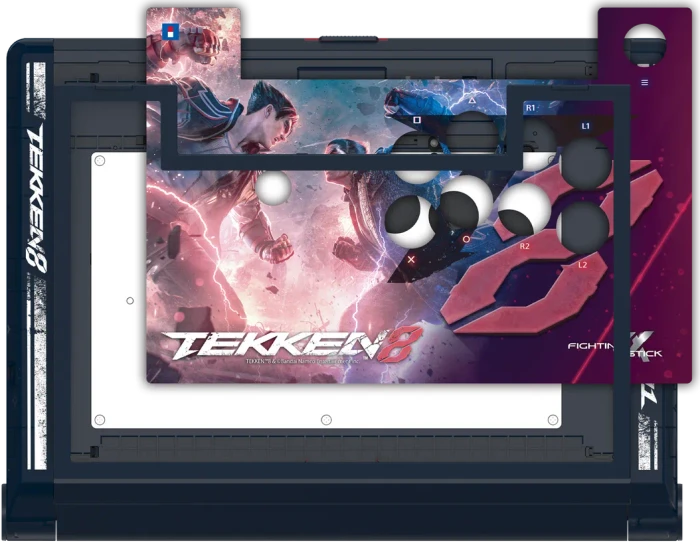Click the top-left screw hole on the white plate
The image size is (700, 543).
pyautogui.click(x=100, y=161)
